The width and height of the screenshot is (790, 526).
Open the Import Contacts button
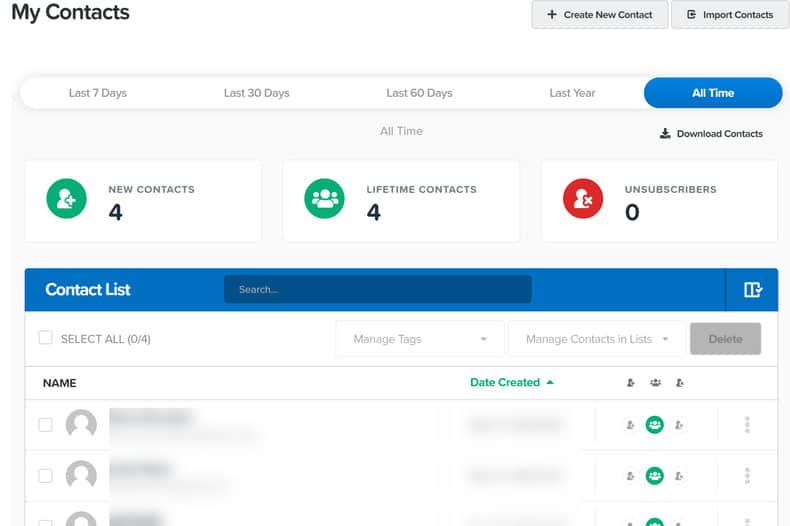tap(730, 15)
